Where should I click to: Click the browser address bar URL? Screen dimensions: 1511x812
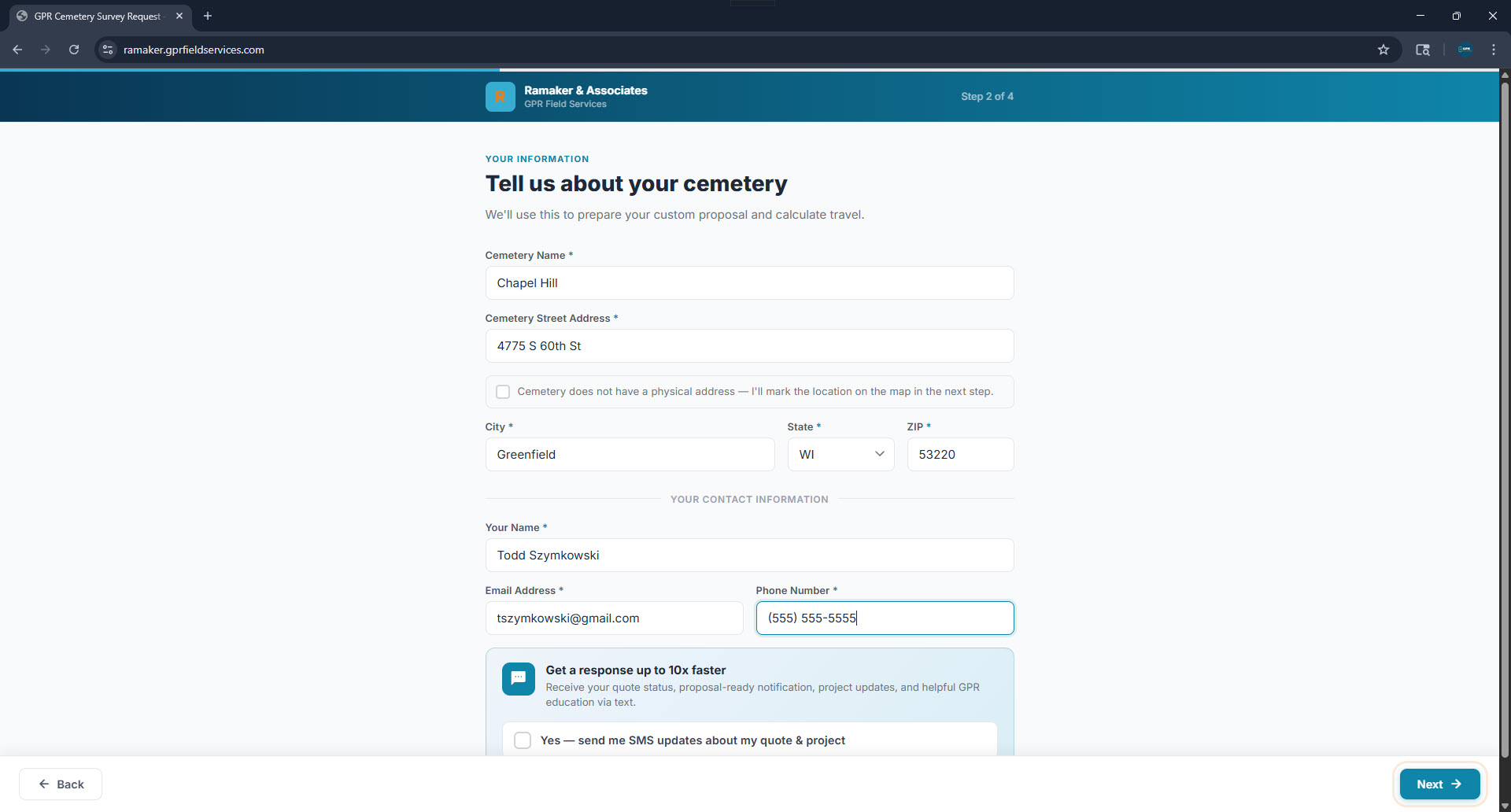point(194,50)
